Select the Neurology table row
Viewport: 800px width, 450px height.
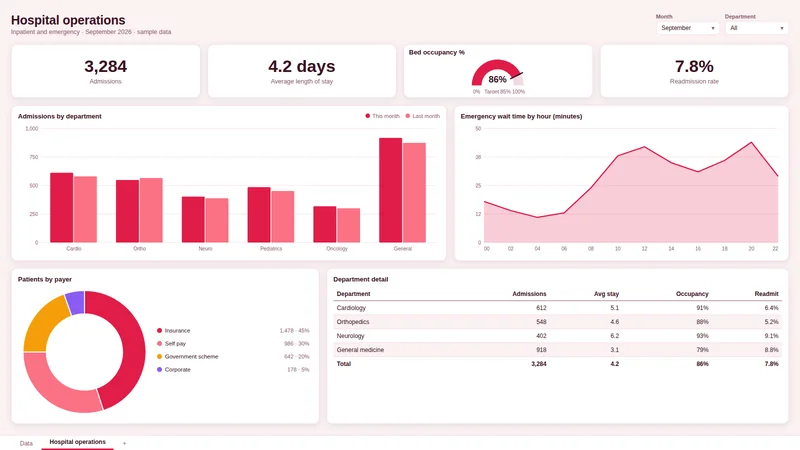click(558, 336)
